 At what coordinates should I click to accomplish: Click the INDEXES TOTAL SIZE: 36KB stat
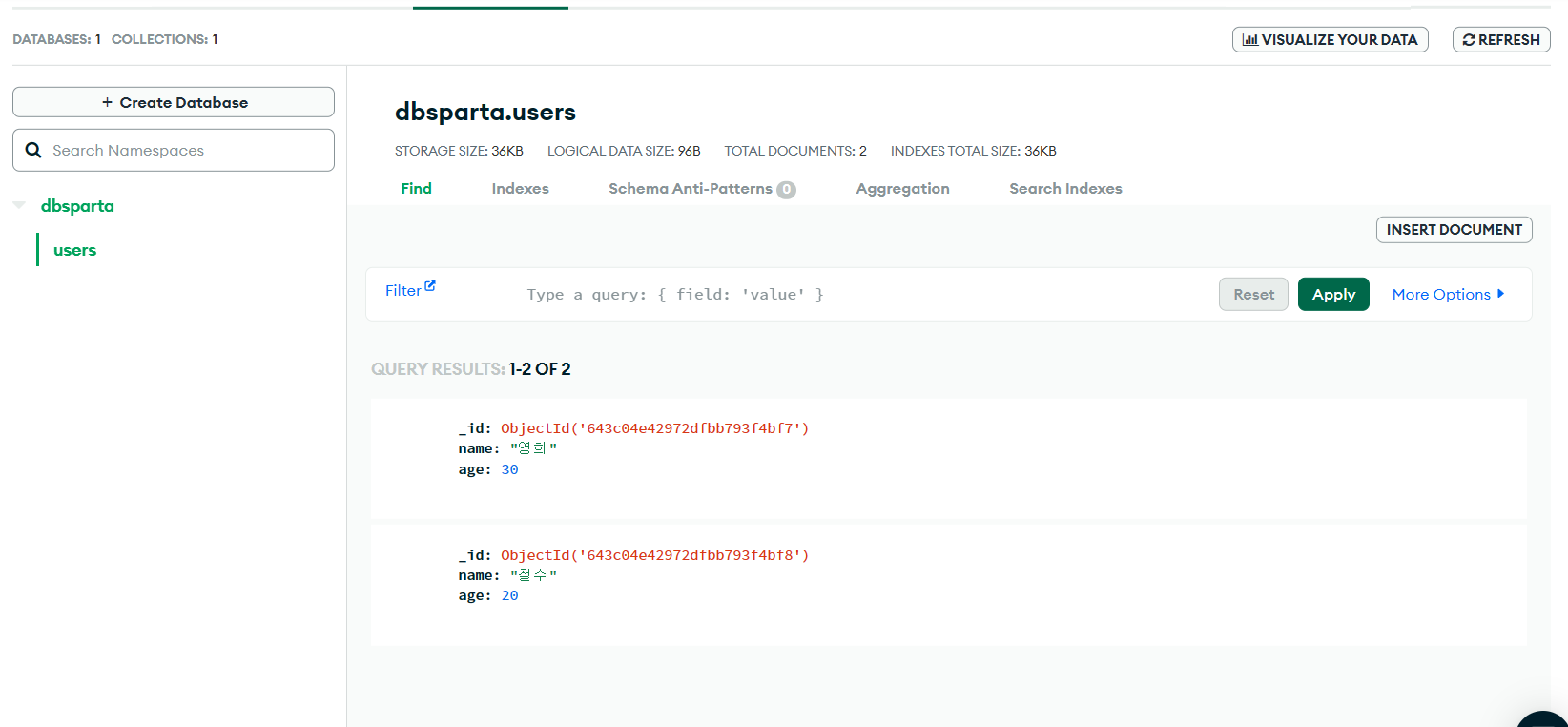973,151
